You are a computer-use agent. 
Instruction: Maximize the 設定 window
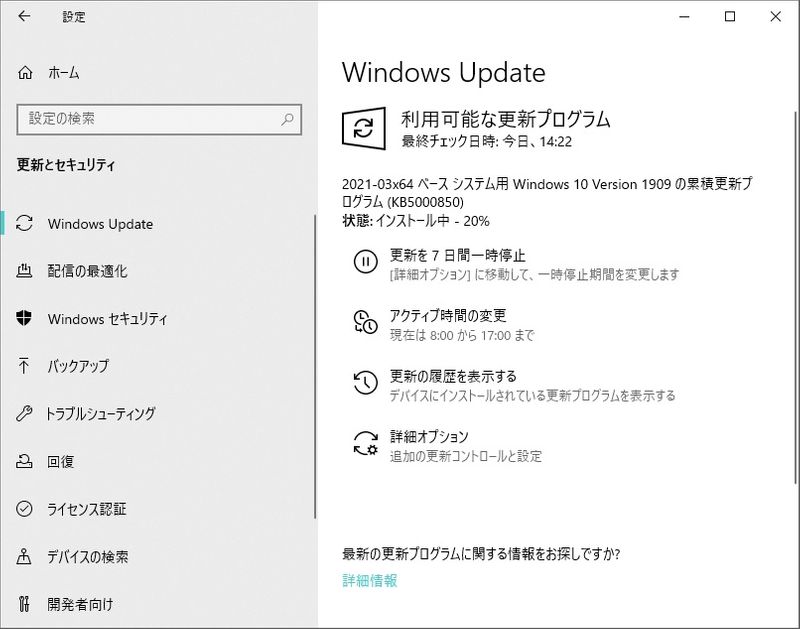pos(730,17)
